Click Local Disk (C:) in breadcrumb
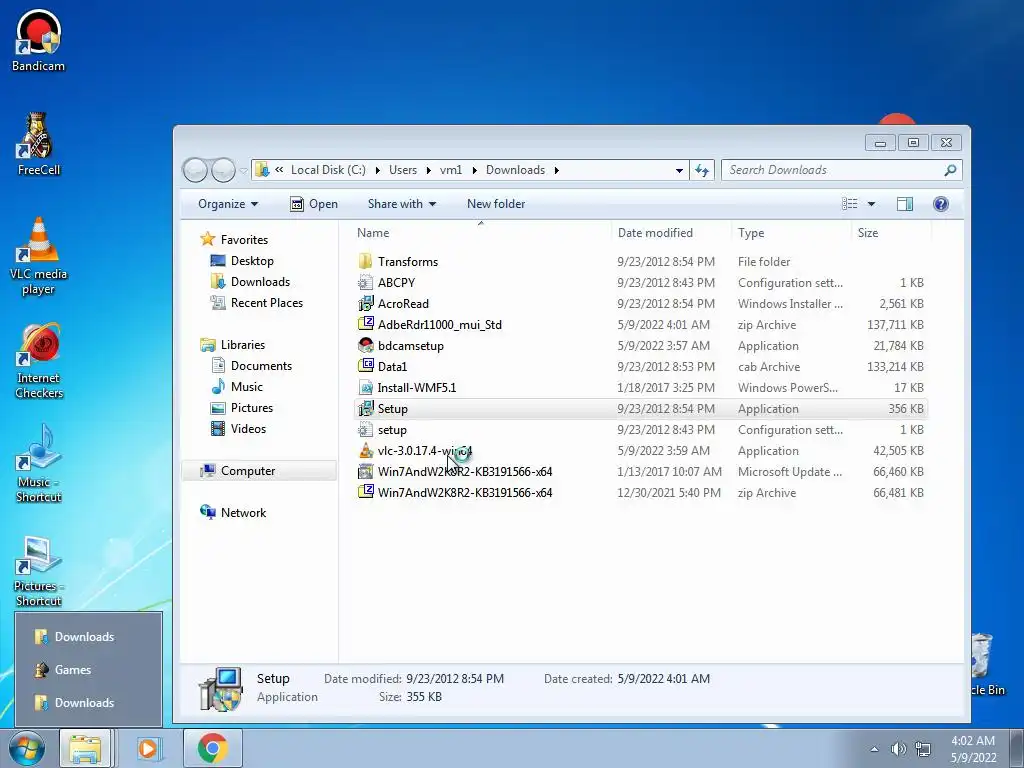The image size is (1024, 768). coord(328,170)
